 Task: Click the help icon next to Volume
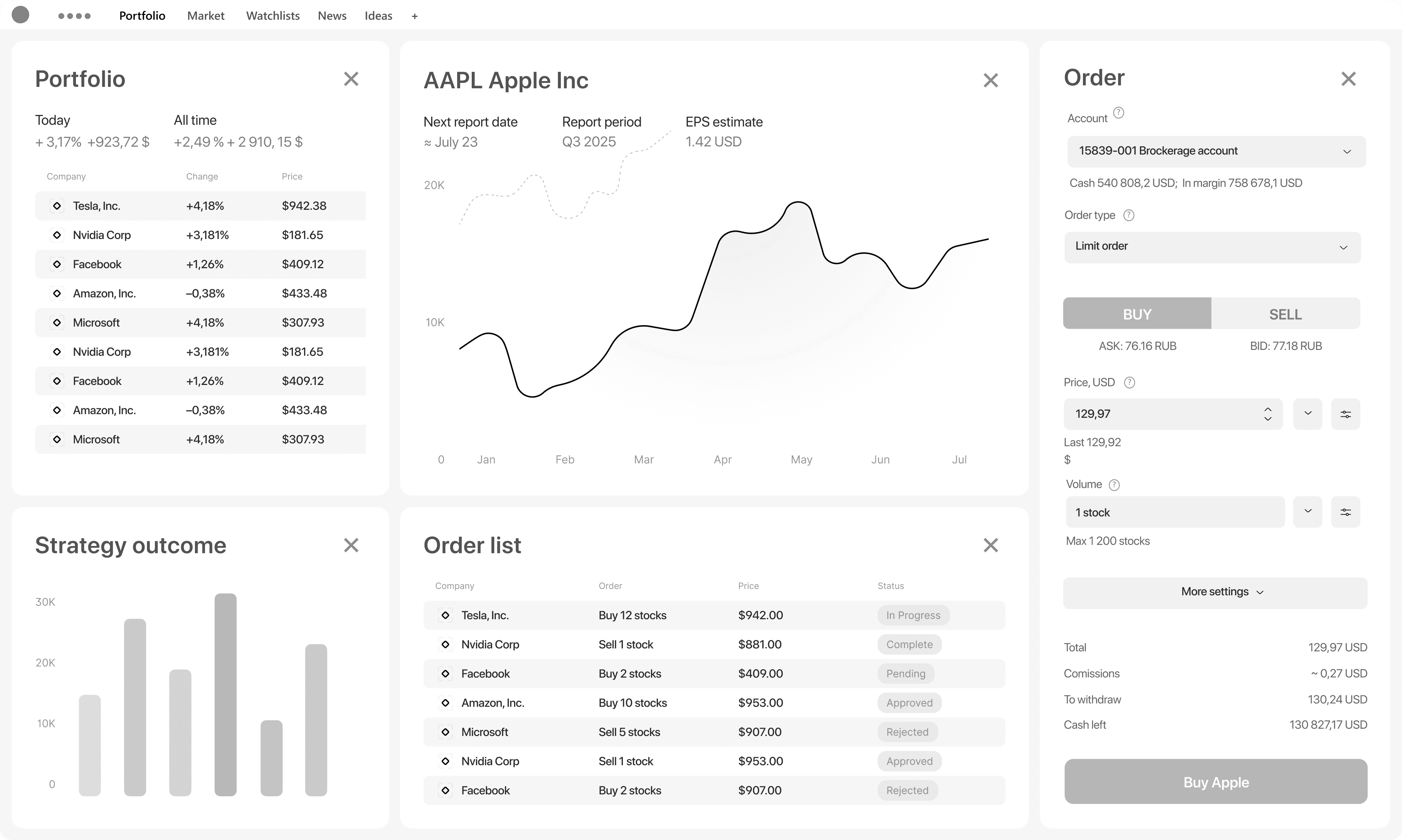pyautogui.click(x=1114, y=485)
